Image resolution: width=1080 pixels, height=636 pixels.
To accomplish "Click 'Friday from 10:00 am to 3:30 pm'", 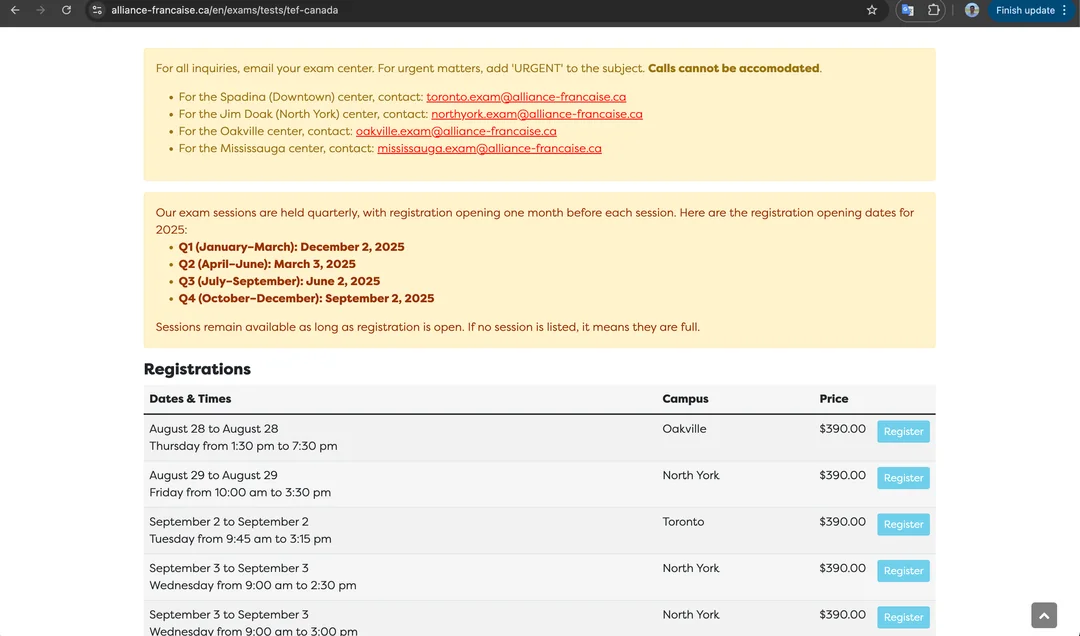I will (240, 493).
